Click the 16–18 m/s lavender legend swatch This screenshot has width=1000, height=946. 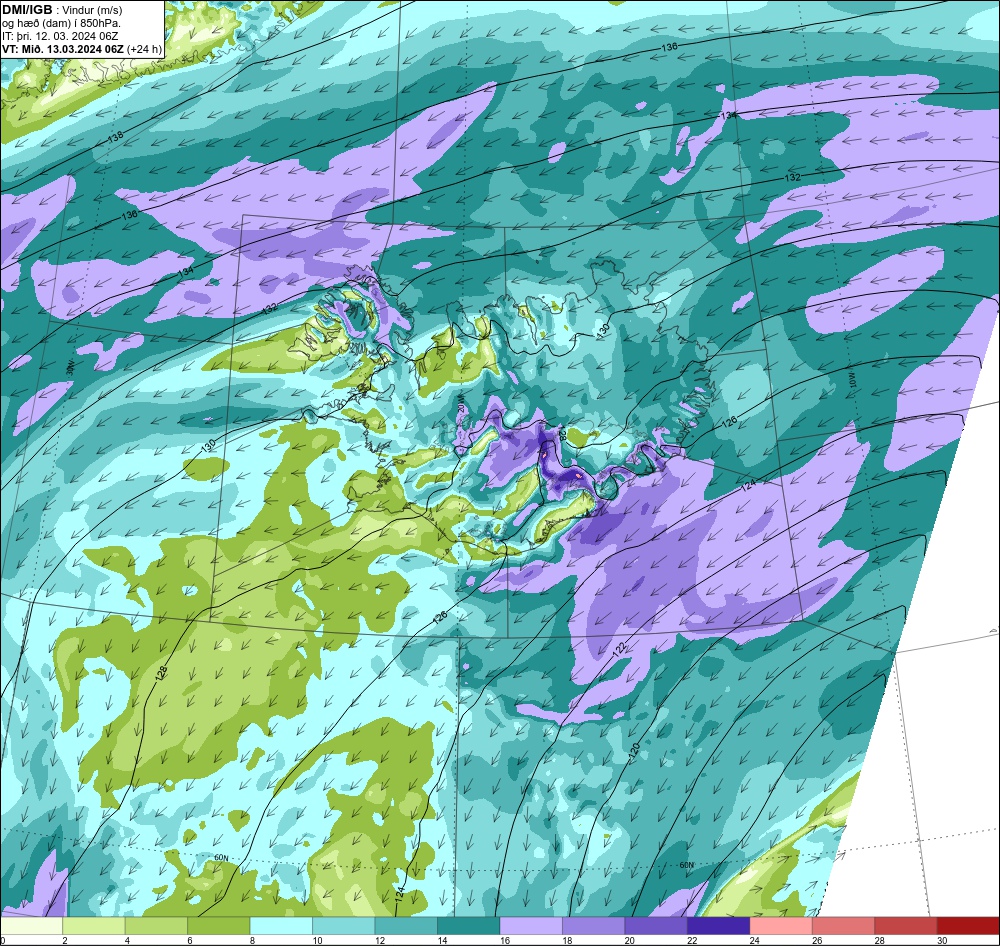click(x=532, y=926)
